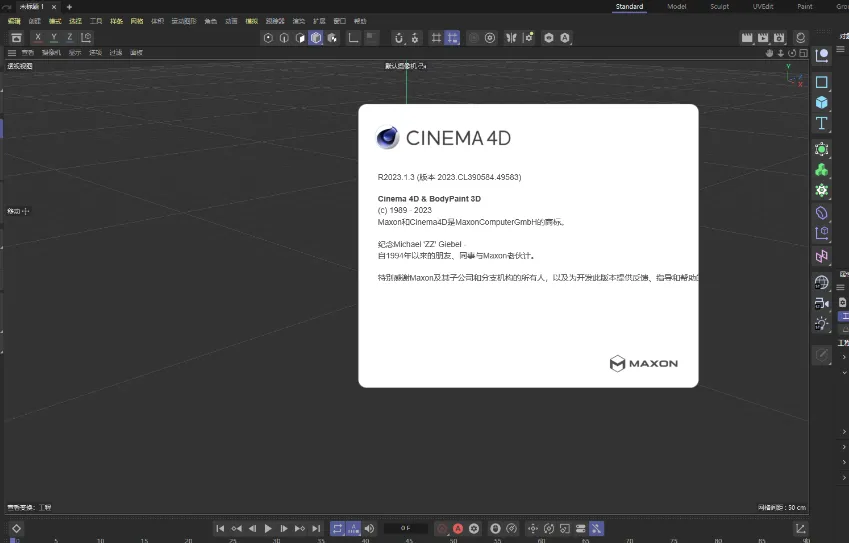Screen dimensions: 849x543
Task: Toggle the timeline loop playback button
Action: (x=337, y=528)
